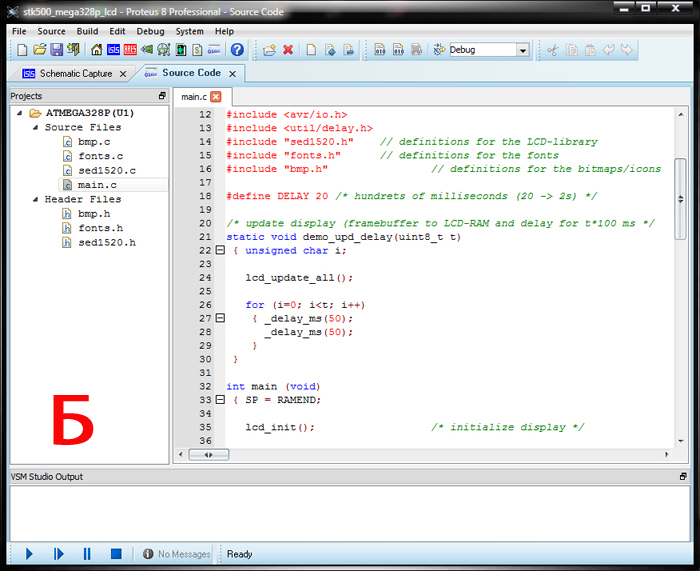Viewport: 700px width, 571px height.
Task: Select the main.c editor tab
Action: tap(194, 97)
